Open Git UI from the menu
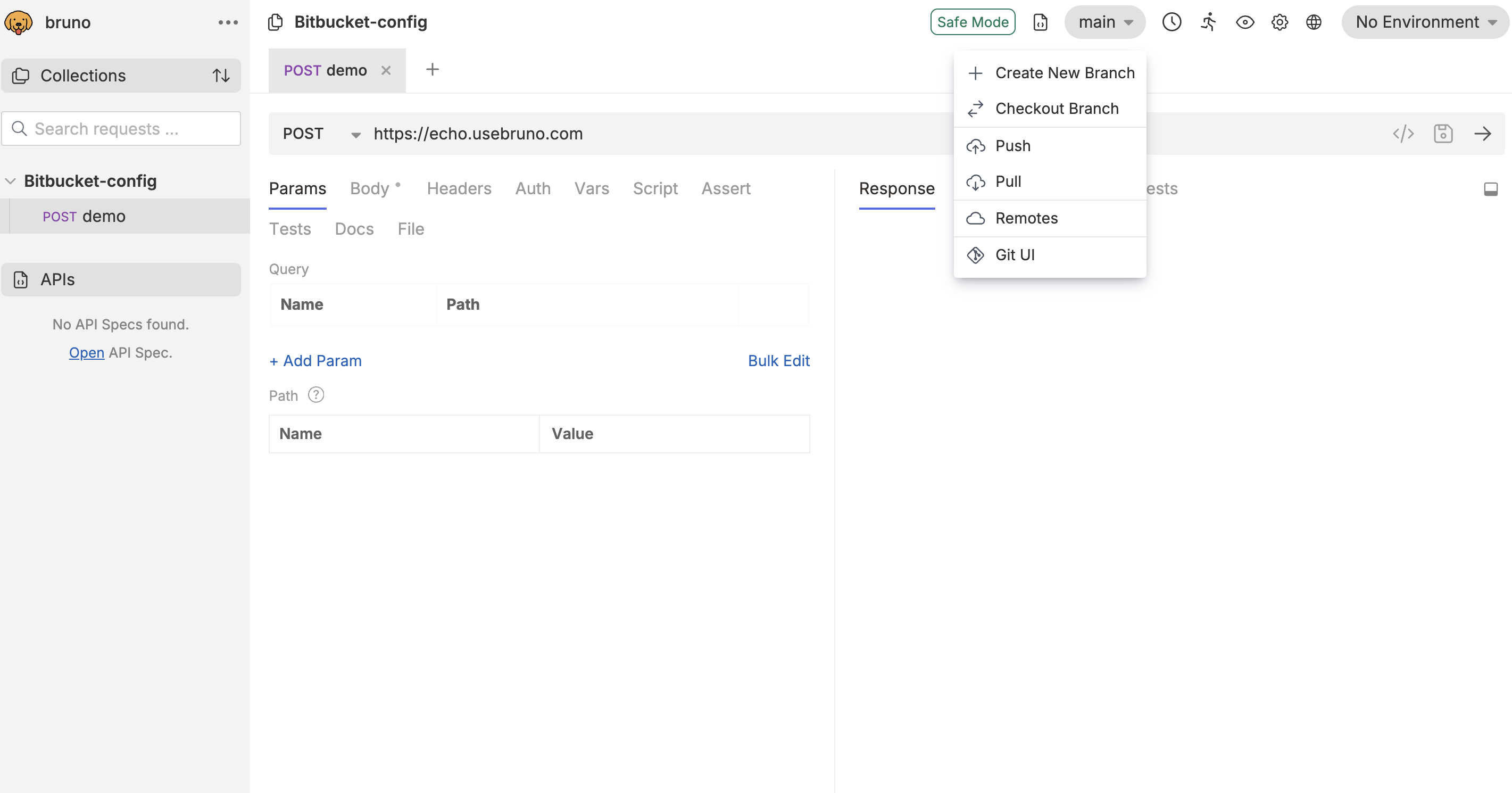This screenshot has height=793, width=1512. pos(1050,255)
